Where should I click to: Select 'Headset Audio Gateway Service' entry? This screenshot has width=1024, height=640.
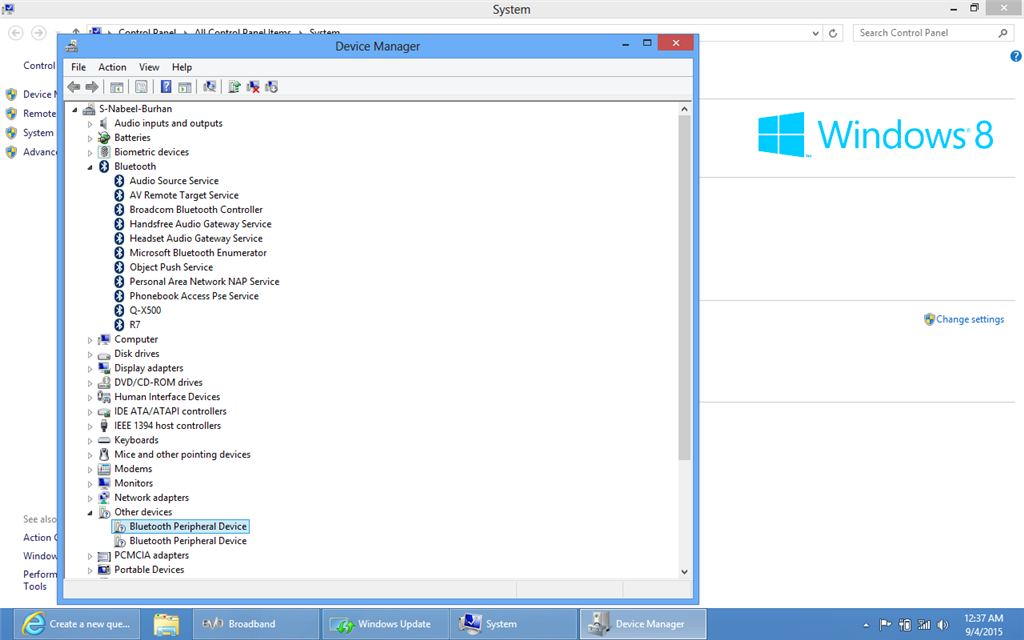tap(196, 238)
